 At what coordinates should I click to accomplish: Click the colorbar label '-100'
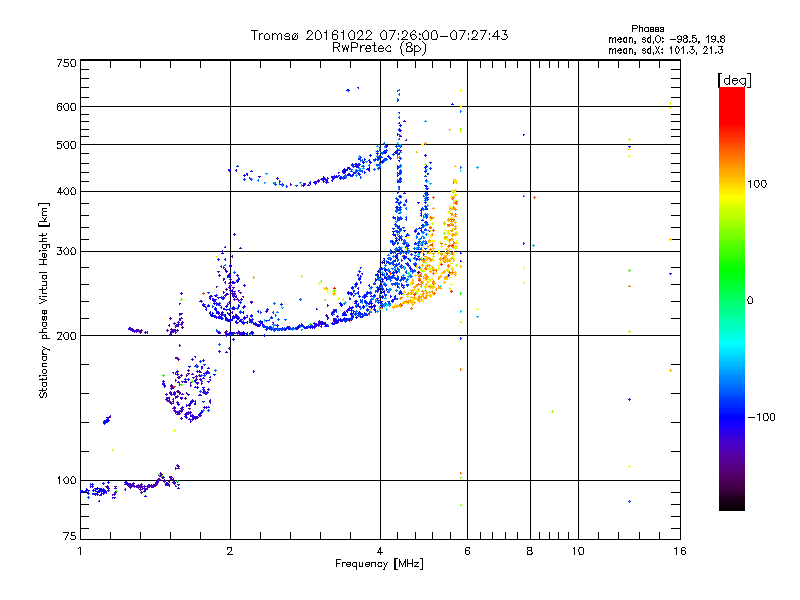coord(762,417)
